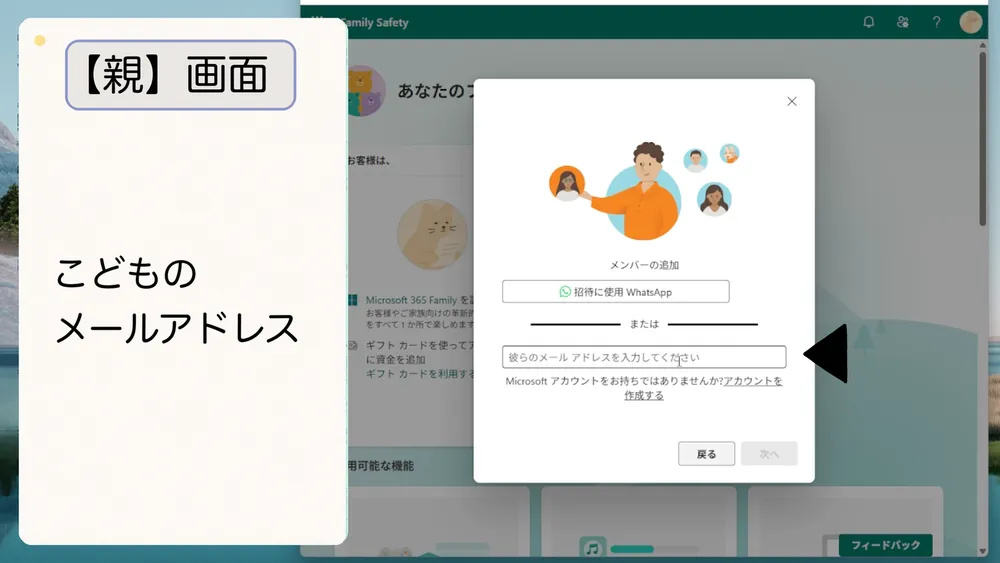Image resolution: width=1000 pixels, height=563 pixels.
Task: Select the cat avatar in Family Safety
Action: coord(433,234)
